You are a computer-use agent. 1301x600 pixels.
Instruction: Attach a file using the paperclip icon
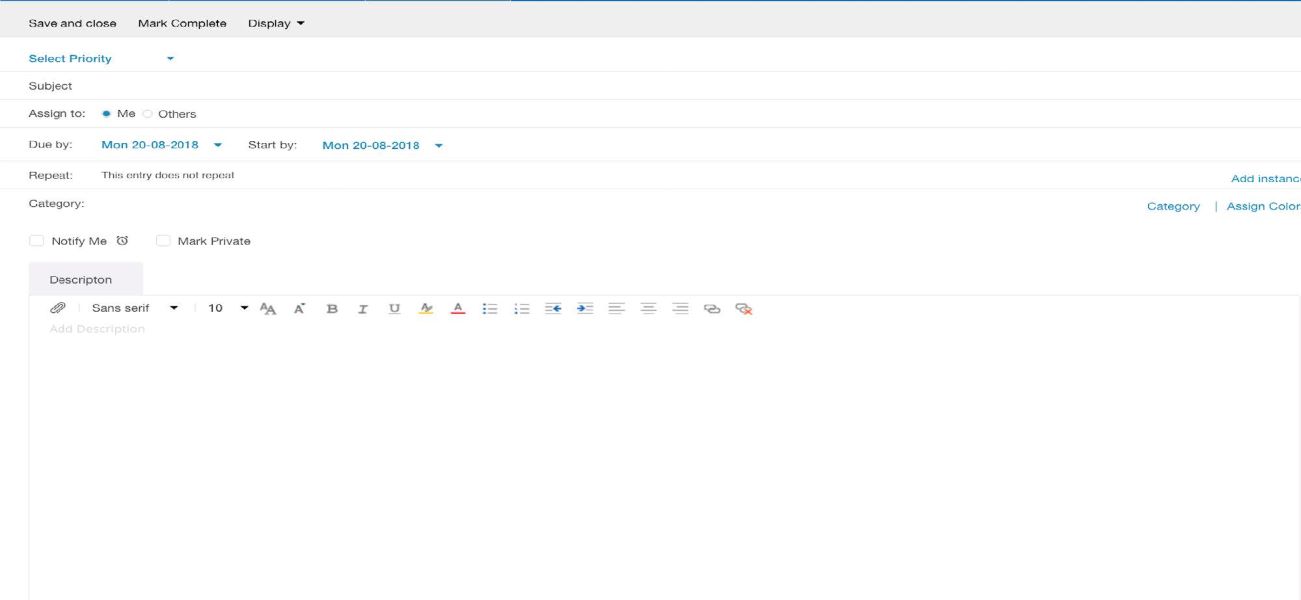(x=58, y=308)
